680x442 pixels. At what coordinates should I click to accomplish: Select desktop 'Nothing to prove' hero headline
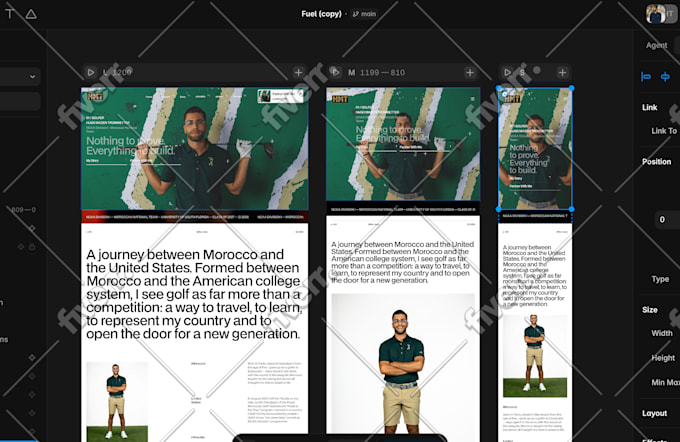click(130, 146)
